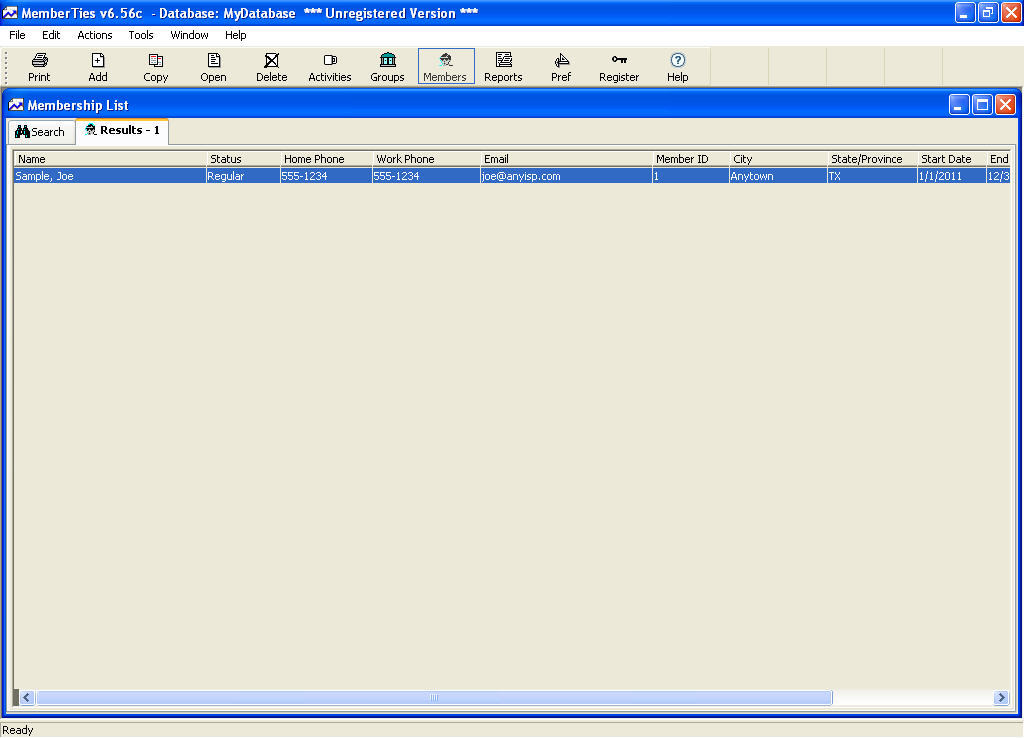Sort by the Start Date column header

(x=952, y=159)
